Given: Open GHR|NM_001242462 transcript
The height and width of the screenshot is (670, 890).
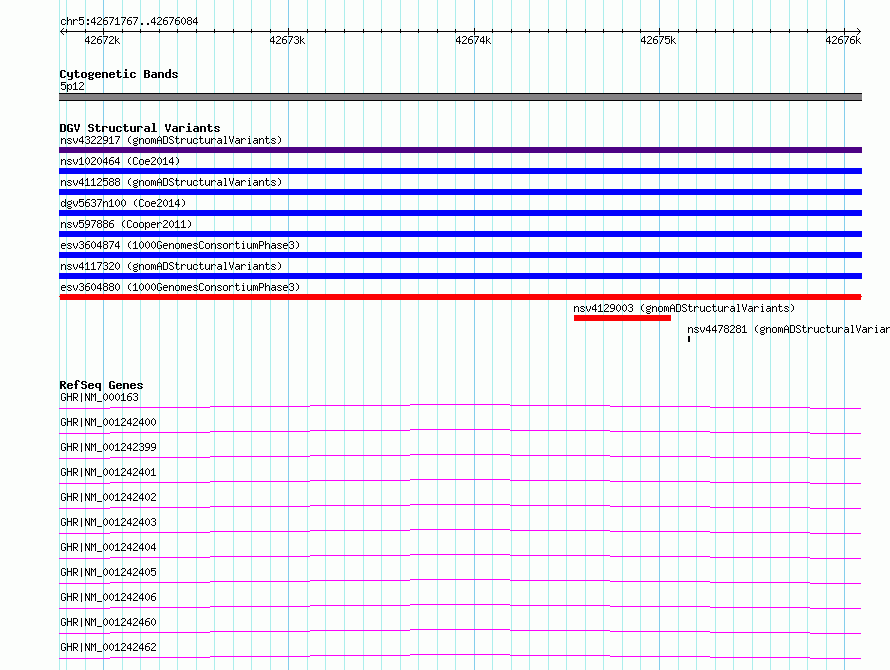Looking at the screenshot, I should click(x=108, y=647).
